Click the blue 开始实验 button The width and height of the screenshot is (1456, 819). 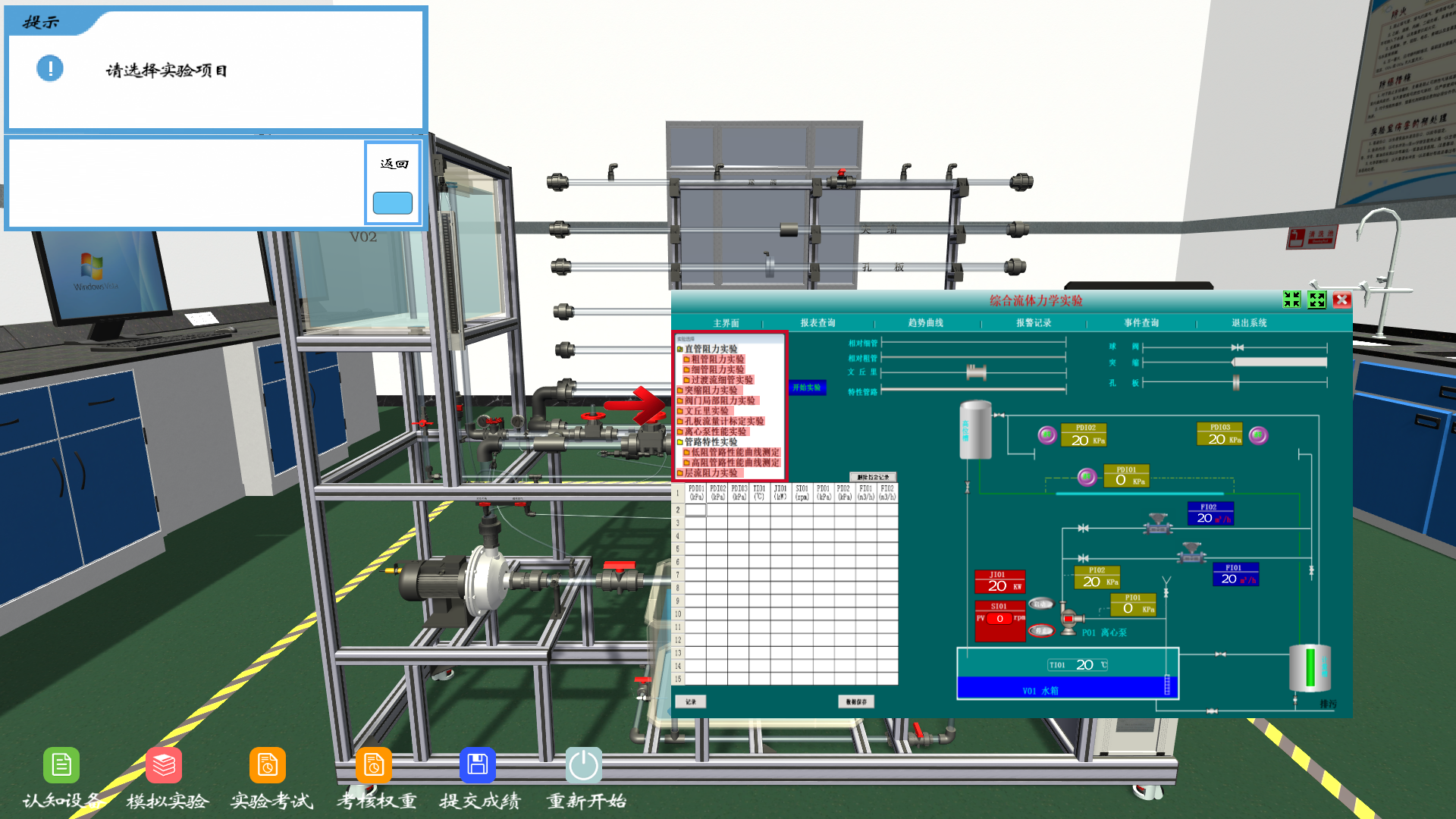click(x=806, y=388)
